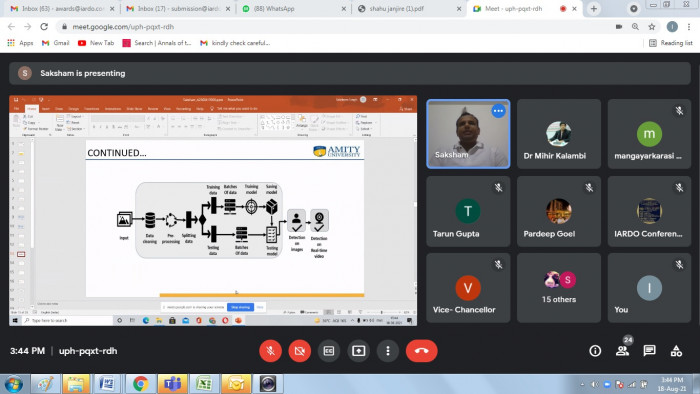Bookmark this page with the star icon
700x394 pixels.
652,27
